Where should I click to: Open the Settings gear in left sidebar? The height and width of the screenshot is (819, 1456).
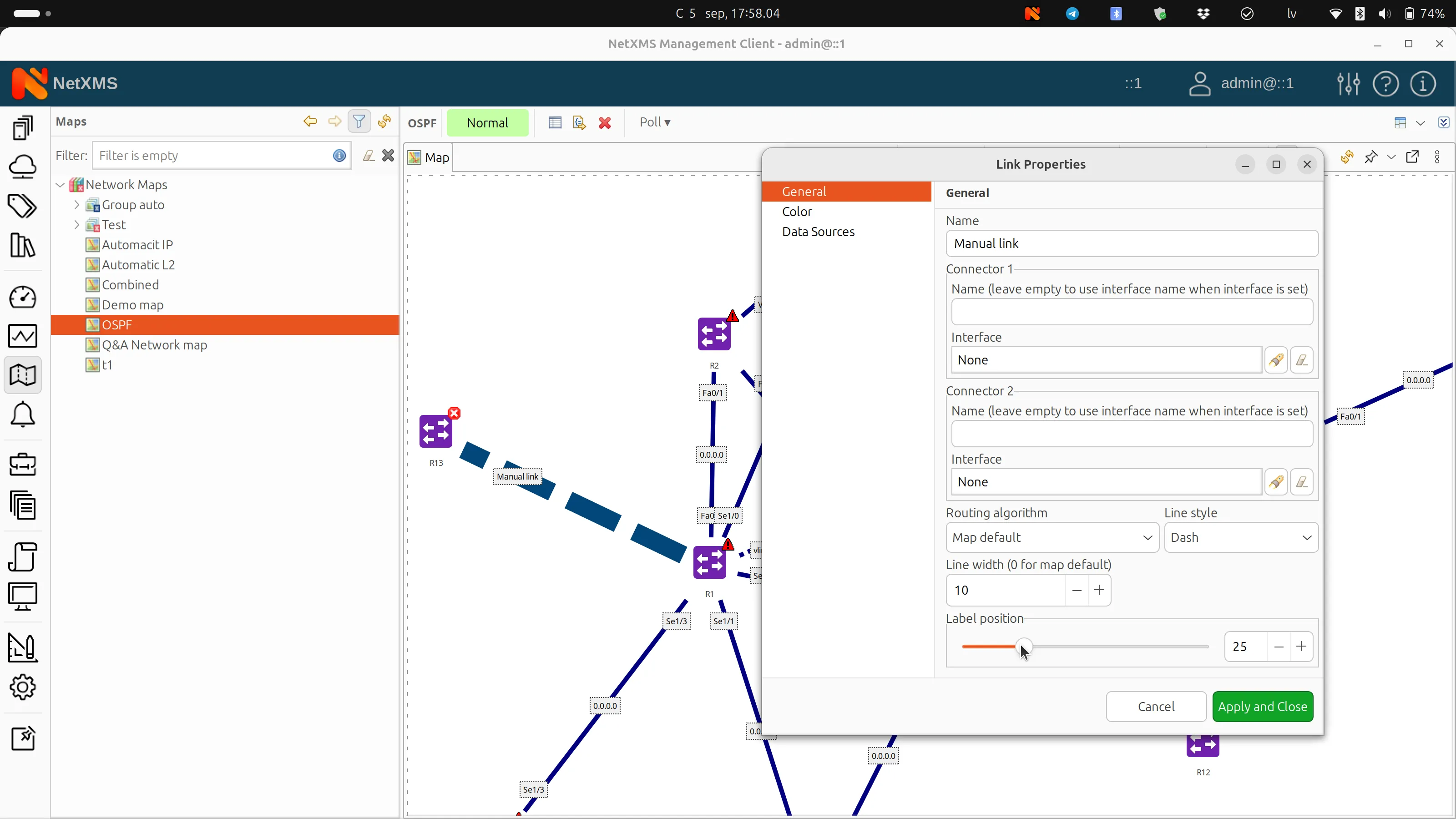point(23,688)
